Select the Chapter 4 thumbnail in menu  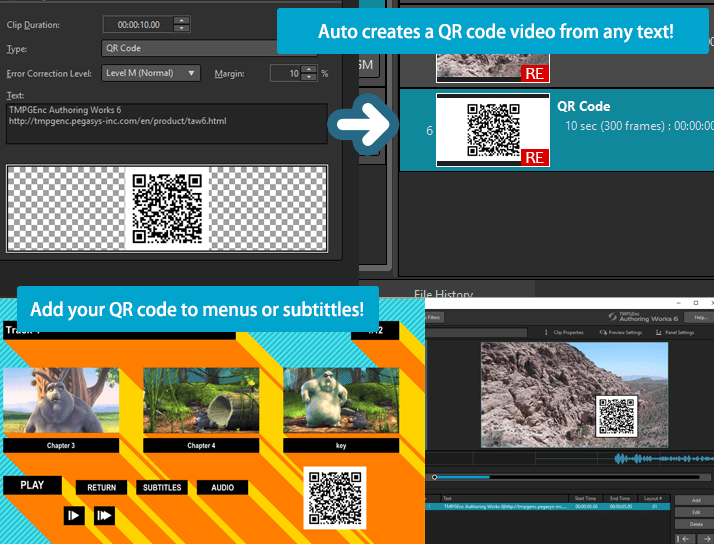tap(201, 401)
